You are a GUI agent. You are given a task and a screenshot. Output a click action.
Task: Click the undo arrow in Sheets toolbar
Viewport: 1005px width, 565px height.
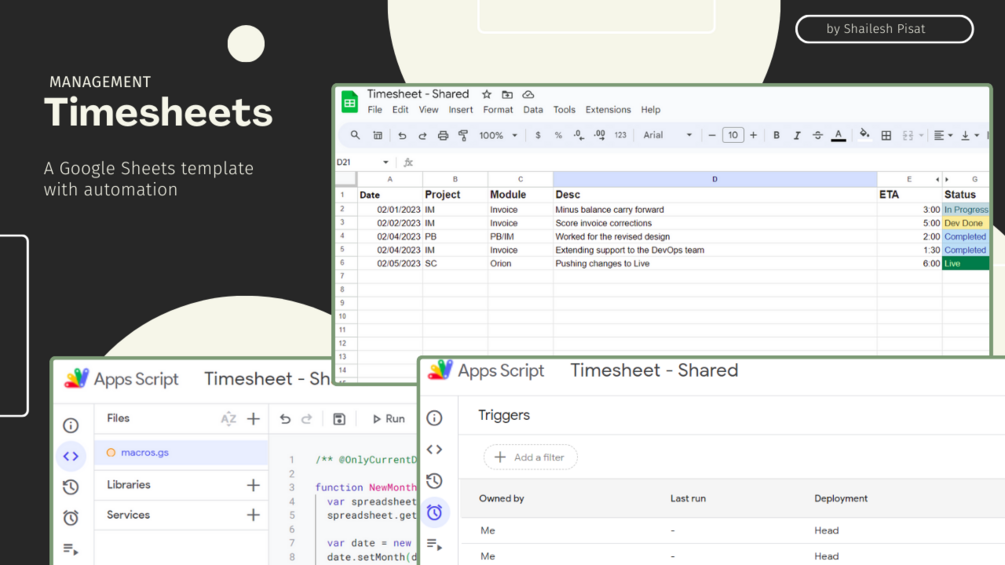(x=402, y=135)
